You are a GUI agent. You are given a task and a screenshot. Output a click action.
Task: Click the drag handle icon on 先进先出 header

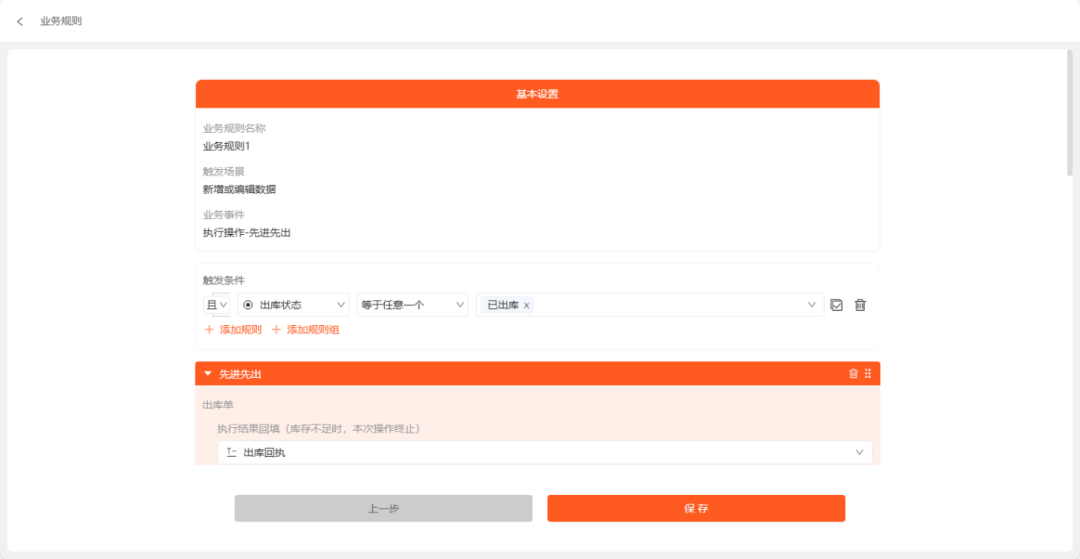(x=868, y=374)
